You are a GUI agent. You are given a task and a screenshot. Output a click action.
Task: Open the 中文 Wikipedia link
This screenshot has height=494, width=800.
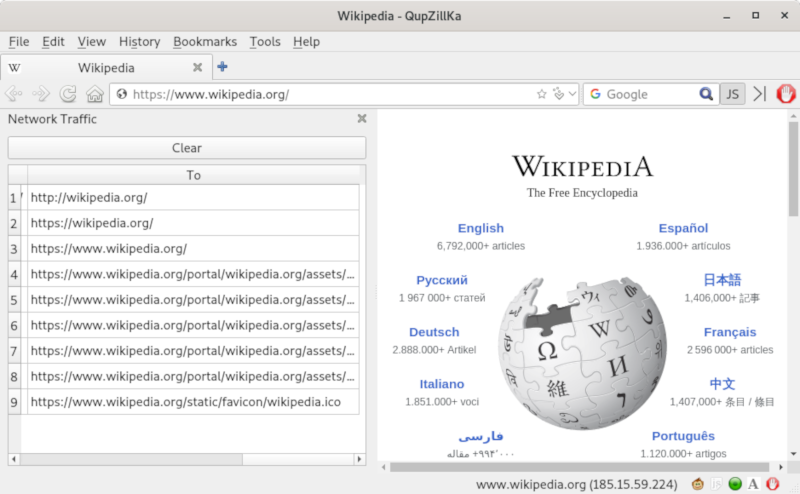point(722,384)
